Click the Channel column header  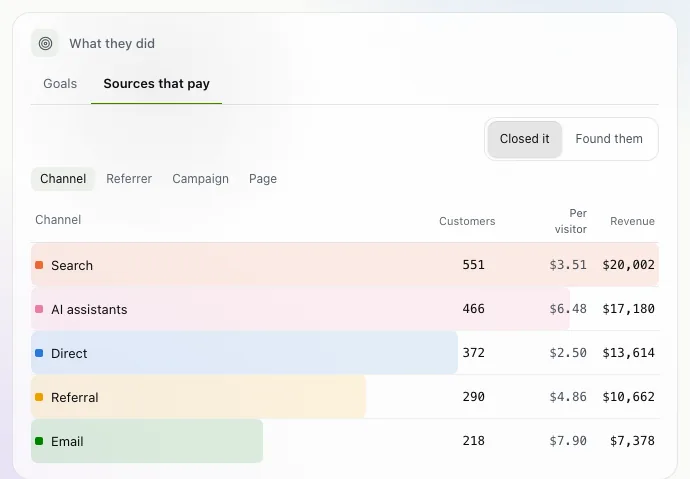(58, 219)
